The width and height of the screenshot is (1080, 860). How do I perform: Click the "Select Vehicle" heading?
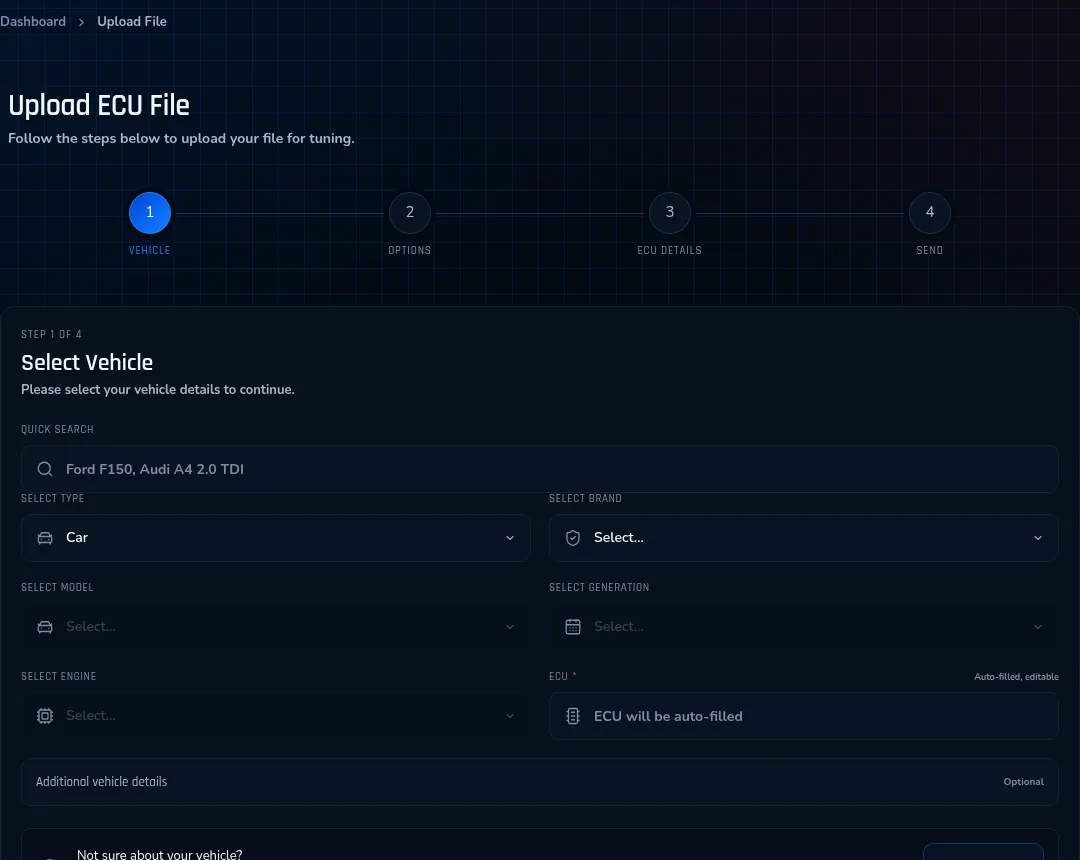(87, 362)
